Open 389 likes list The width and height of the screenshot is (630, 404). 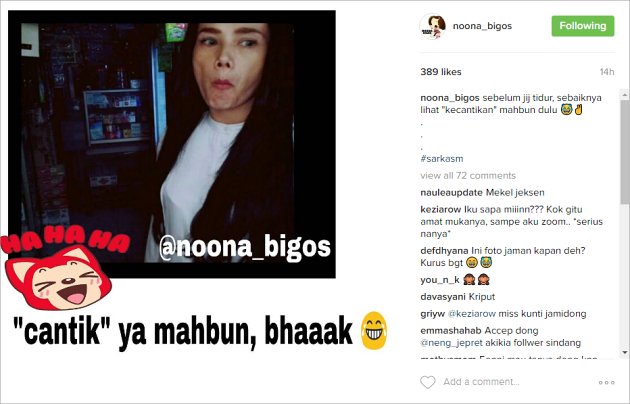pos(441,72)
